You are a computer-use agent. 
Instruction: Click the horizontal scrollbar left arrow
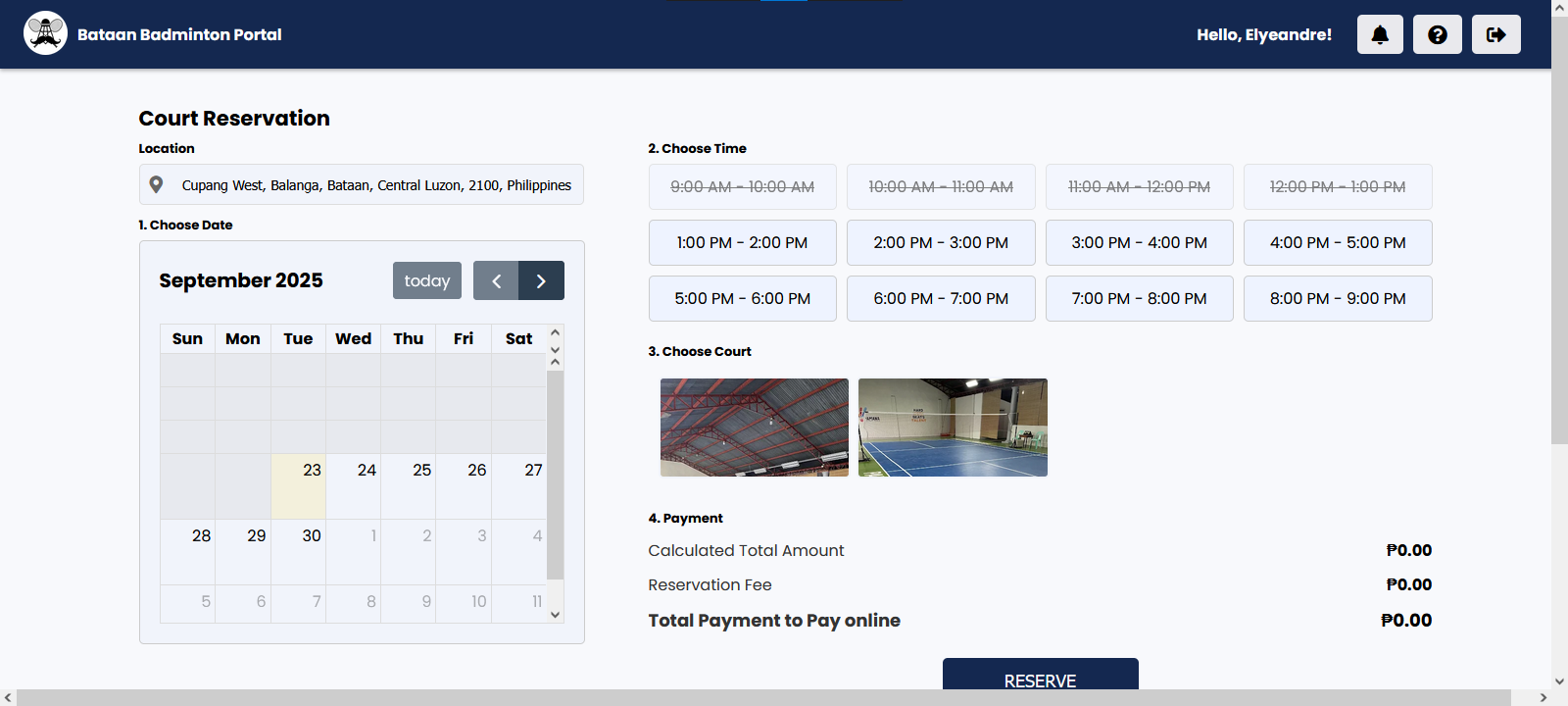[x=8, y=697]
